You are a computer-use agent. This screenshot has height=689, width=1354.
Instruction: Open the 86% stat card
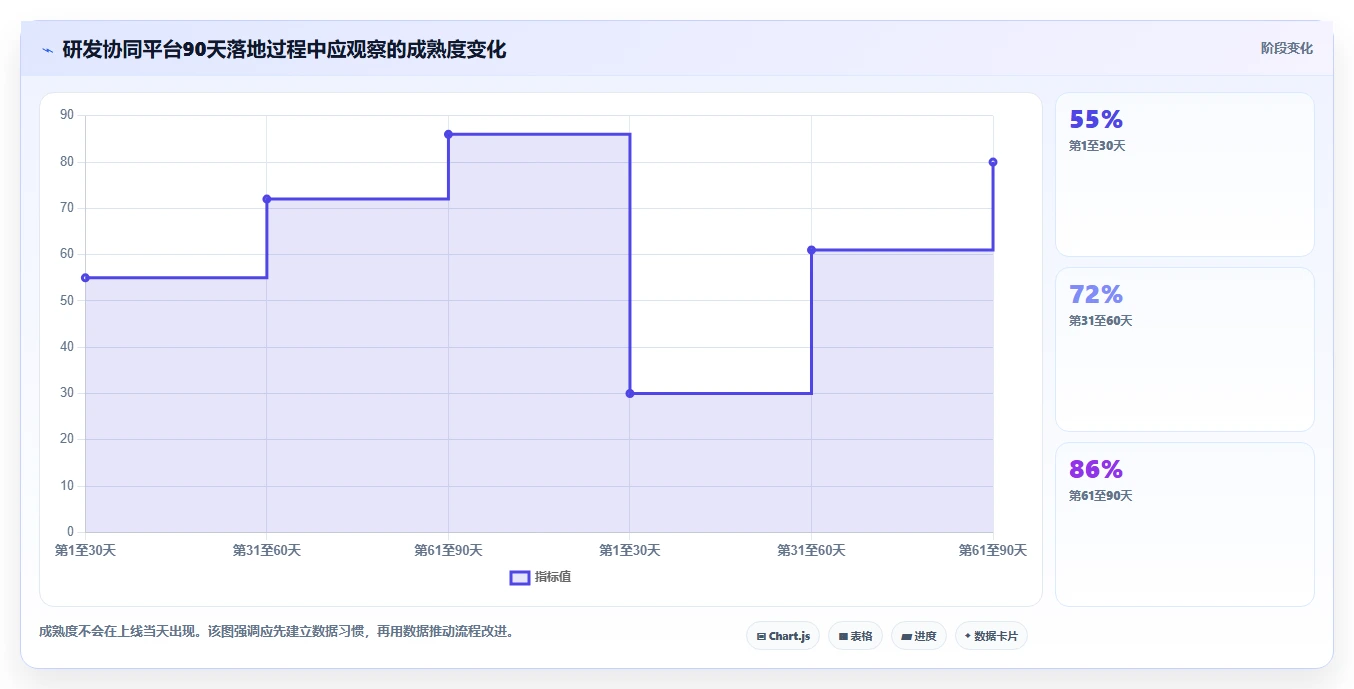(1185, 524)
